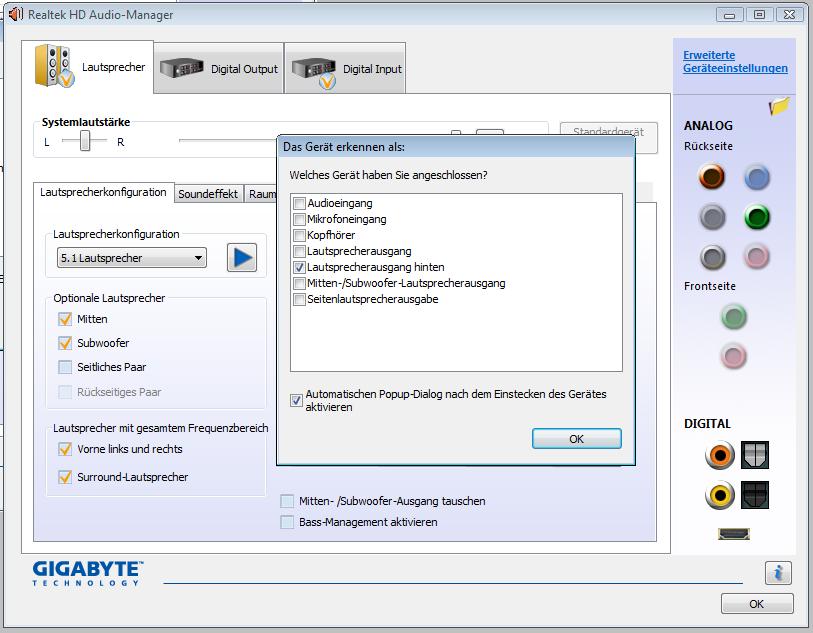
Task: Click the dark gray rear jack beside the pink jack
Action: pyautogui.click(x=712, y=257)
